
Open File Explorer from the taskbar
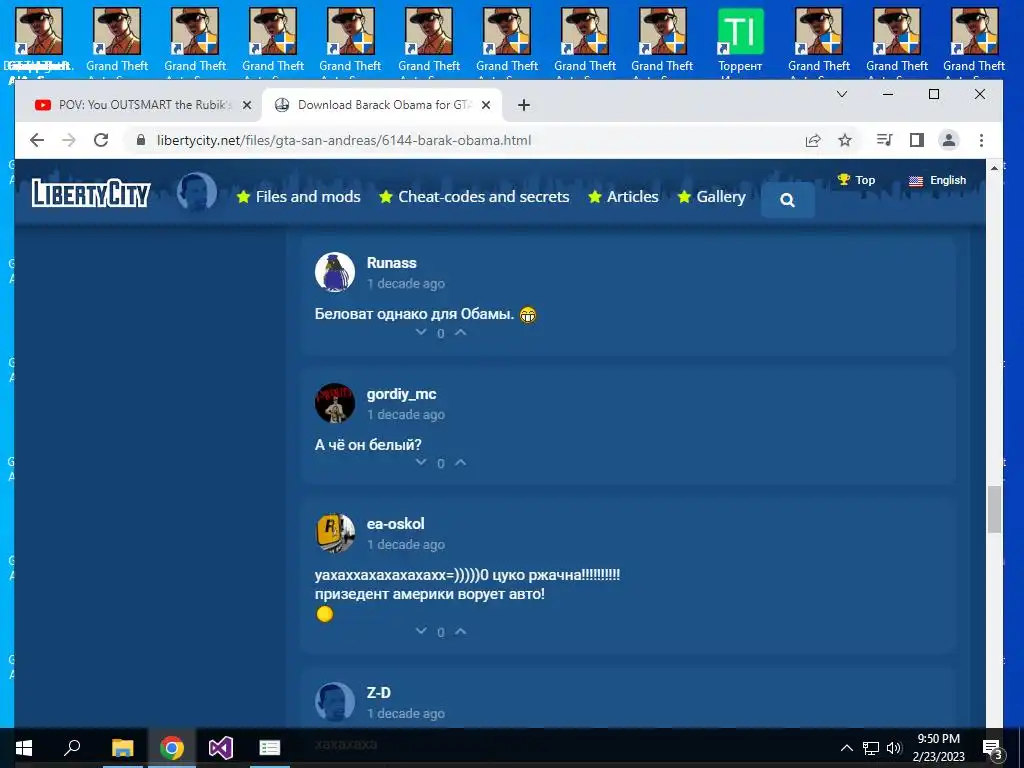coord(122,748)
